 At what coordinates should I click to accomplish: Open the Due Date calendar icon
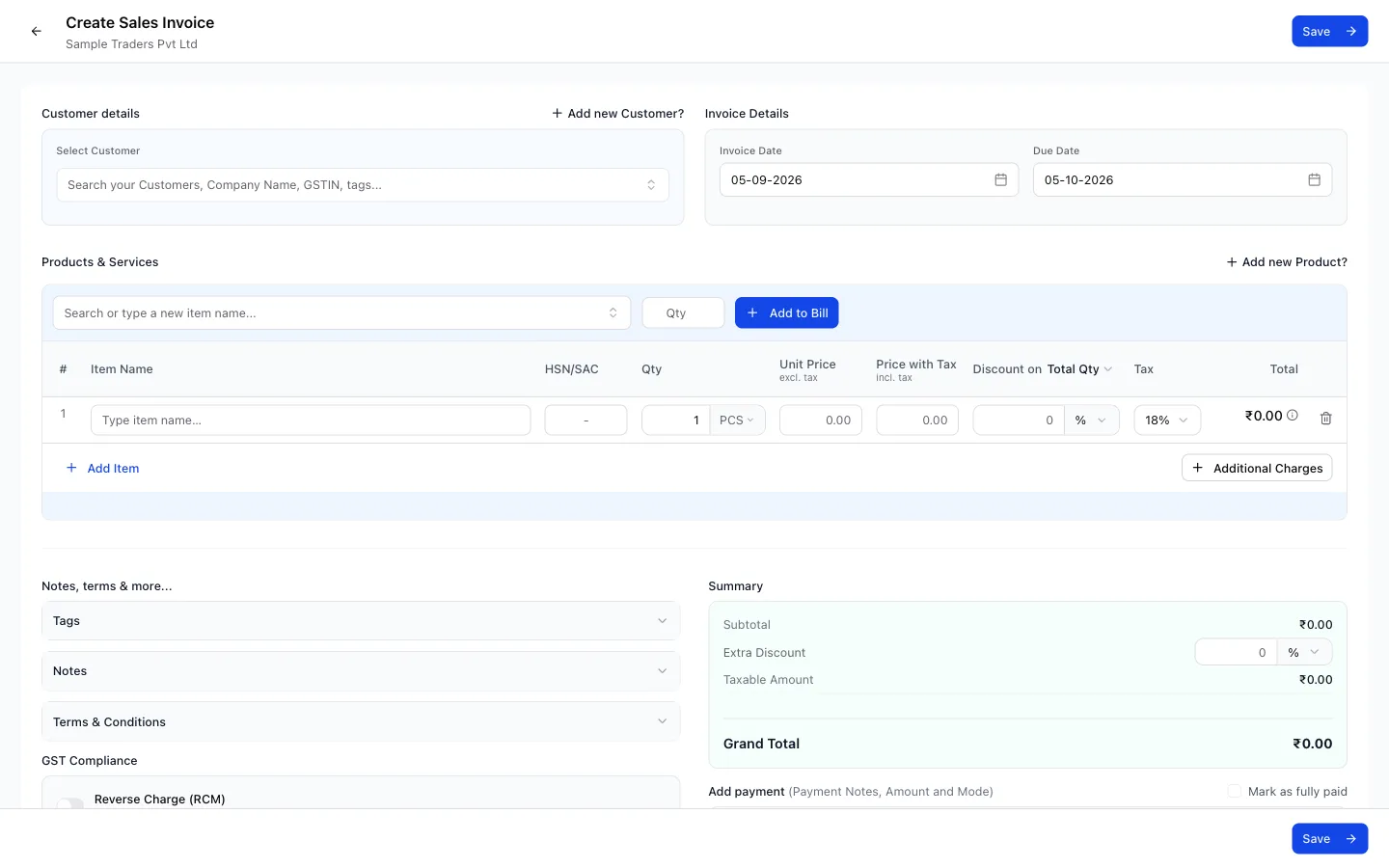tap(1314, 180)
